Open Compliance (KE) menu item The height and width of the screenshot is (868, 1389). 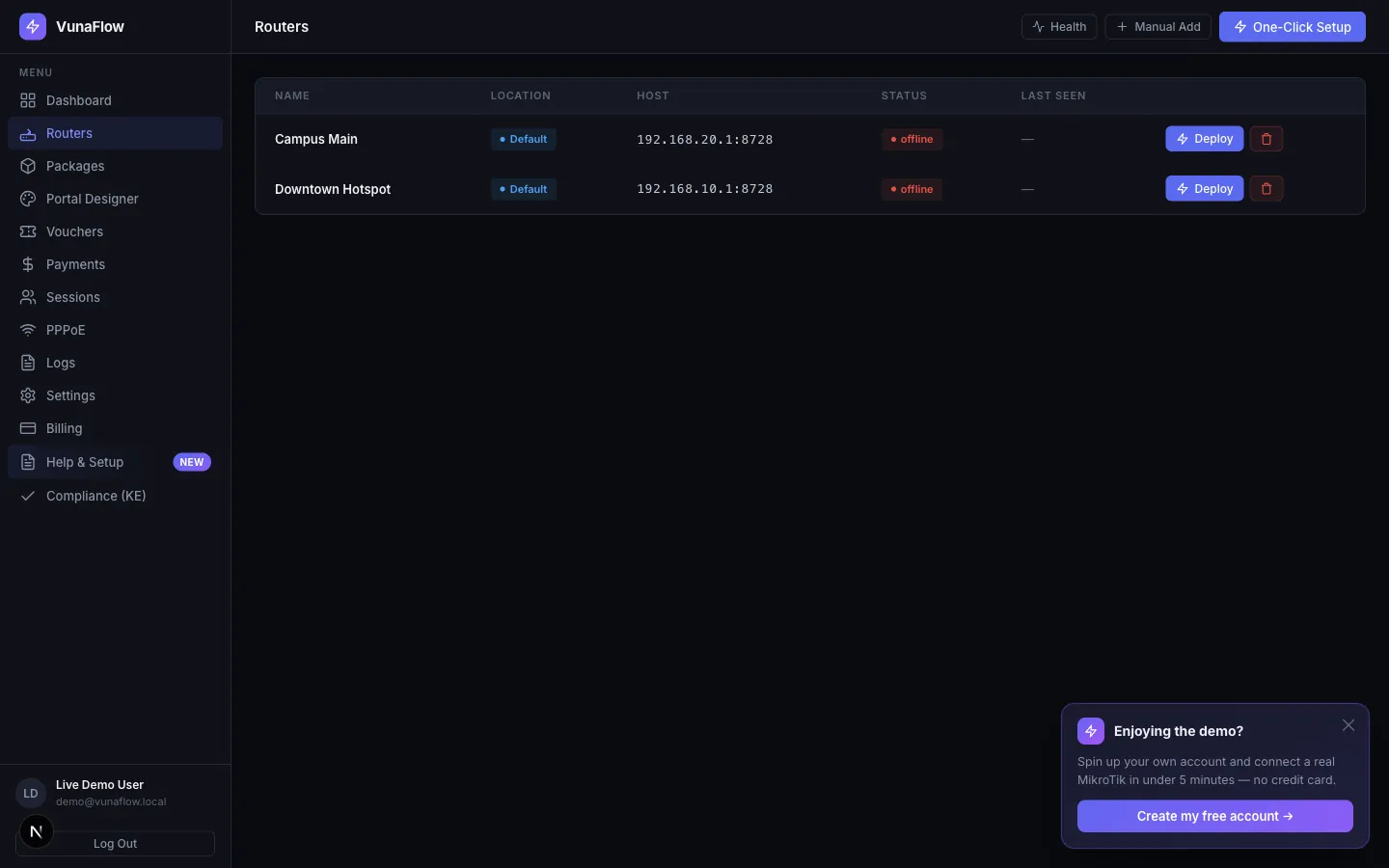coord(115,496)
